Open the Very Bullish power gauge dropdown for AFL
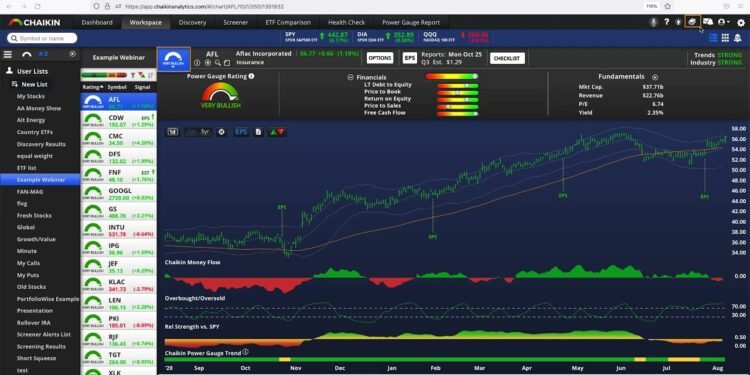Image resolution: width=750 pixels, height=375 pixels. tap(173, 59)
